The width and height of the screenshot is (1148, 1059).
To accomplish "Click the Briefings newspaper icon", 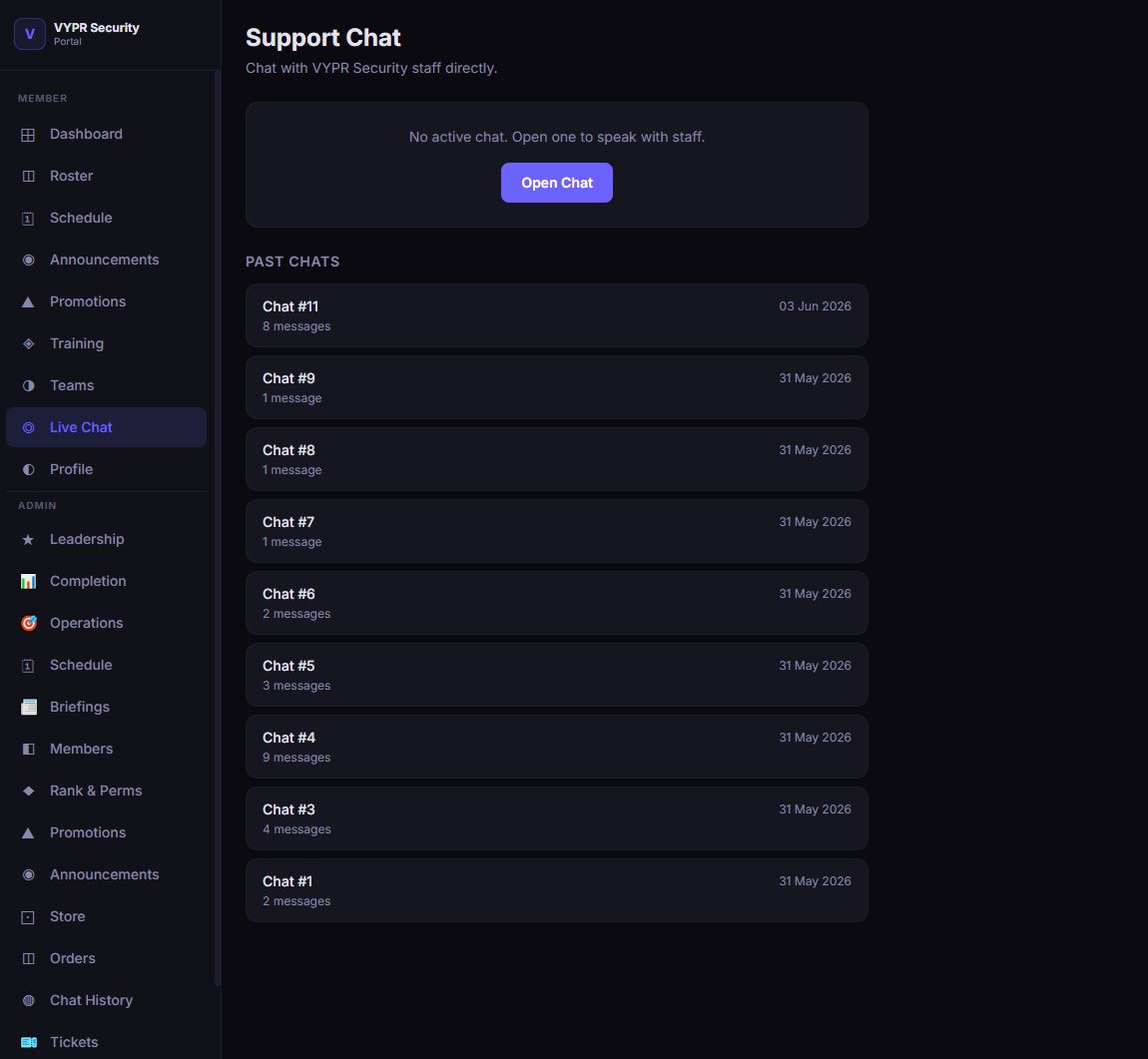I will coord(29,707).
